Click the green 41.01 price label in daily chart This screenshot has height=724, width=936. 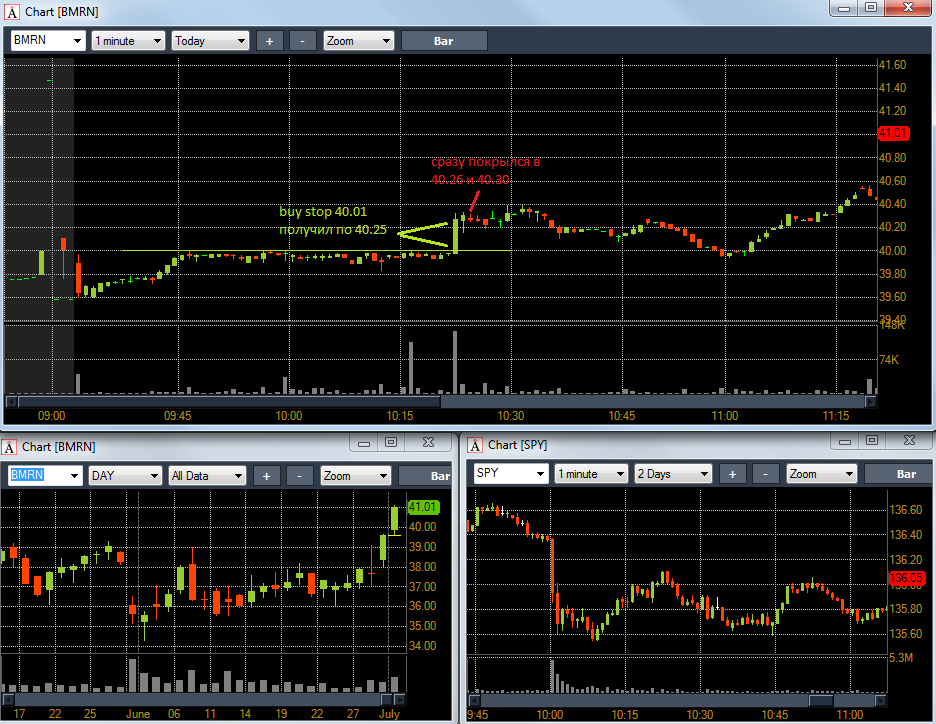423,507
